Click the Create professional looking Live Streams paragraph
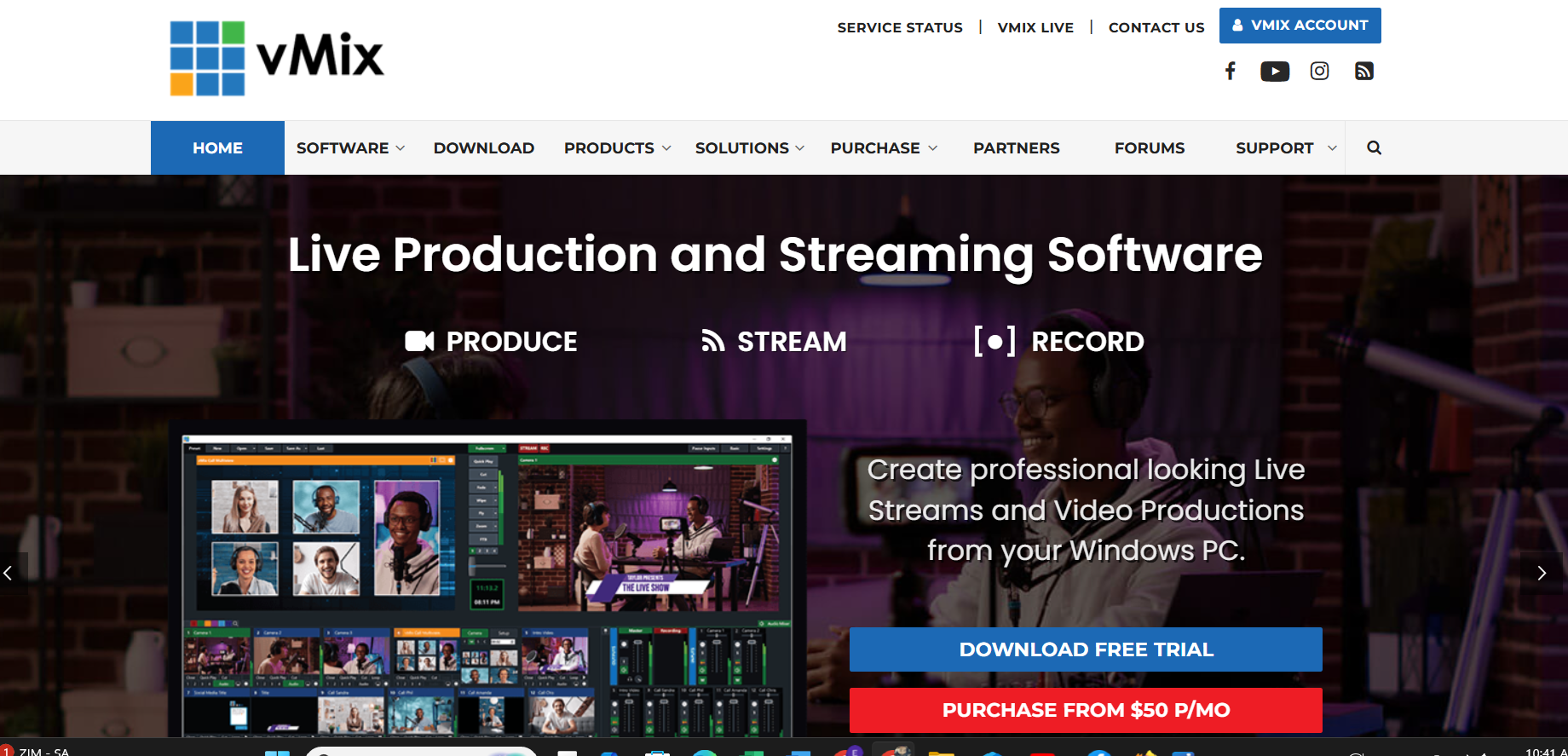Screen dimensions: 1568x756 [1086, 510]
